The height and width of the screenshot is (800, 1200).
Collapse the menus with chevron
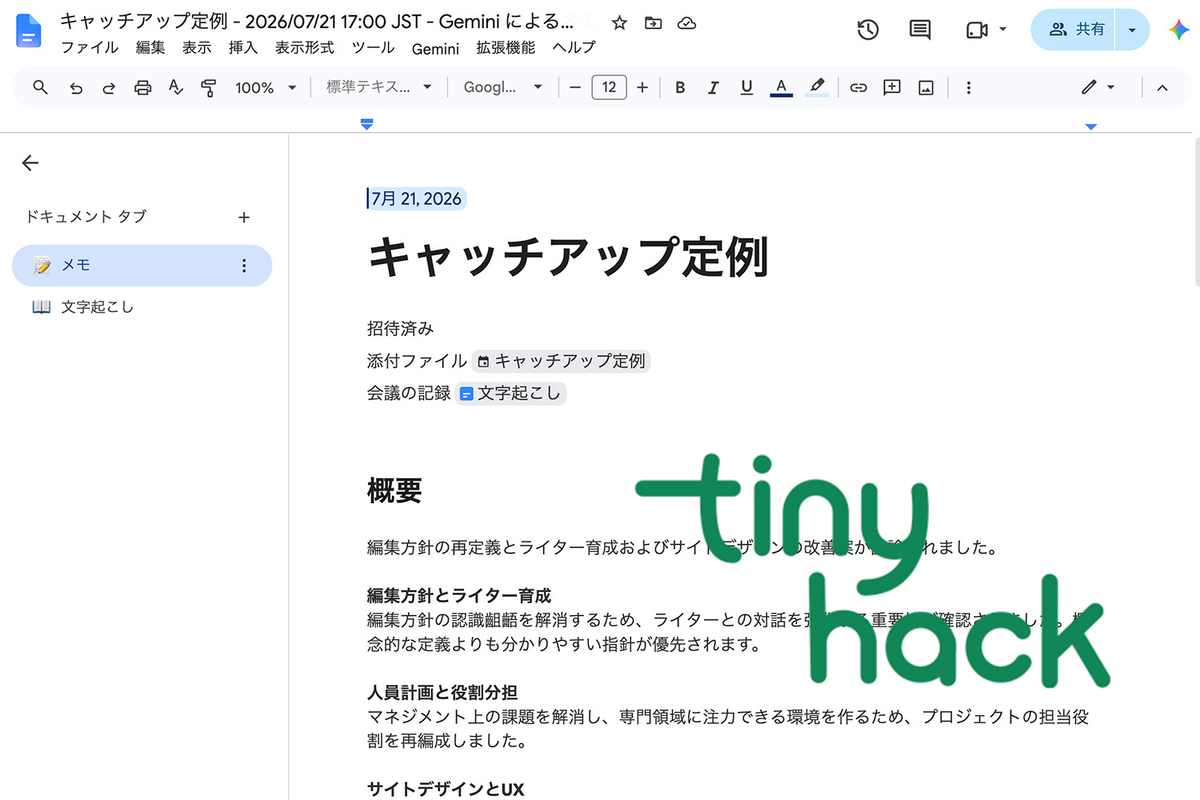[x=1162, y=88]
